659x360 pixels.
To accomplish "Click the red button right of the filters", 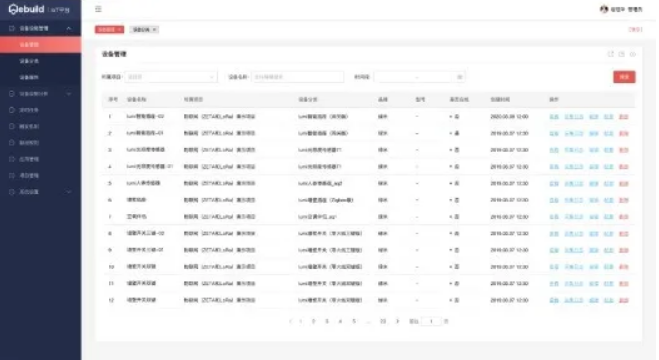I will pos(624,77).
